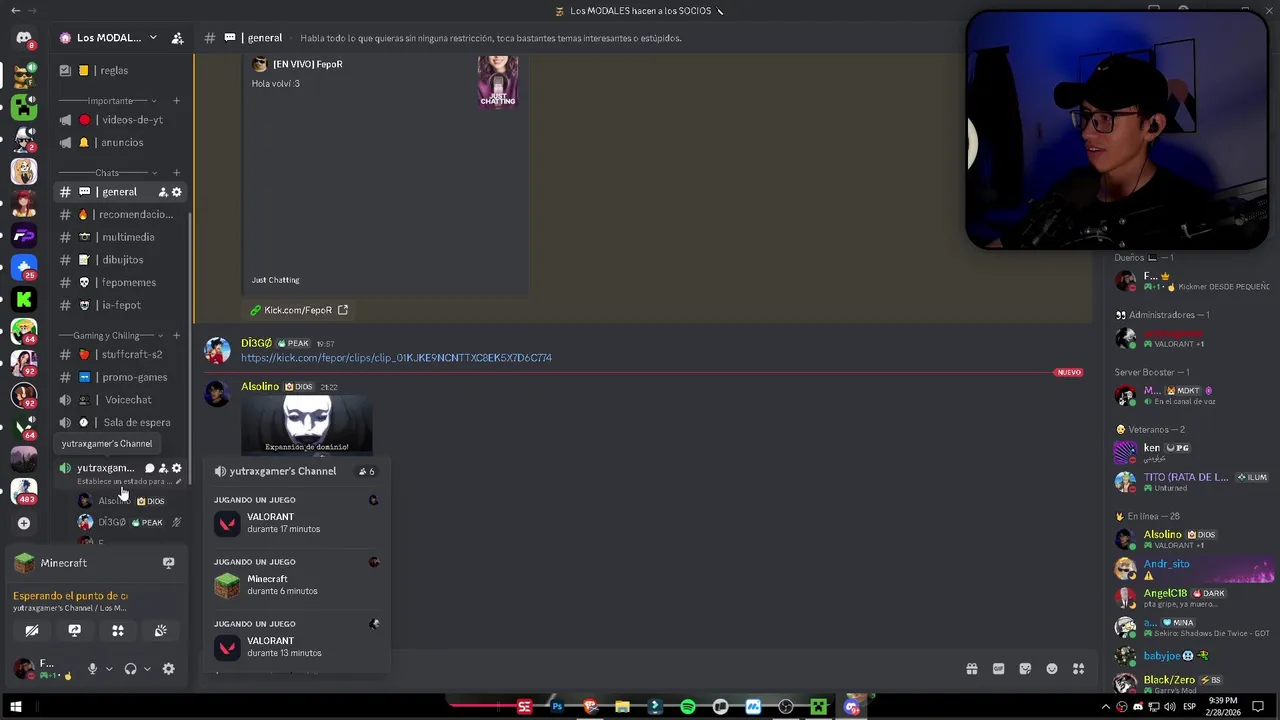
Task: Click the Just Chatting stream thumbnail
Action: 498,81
